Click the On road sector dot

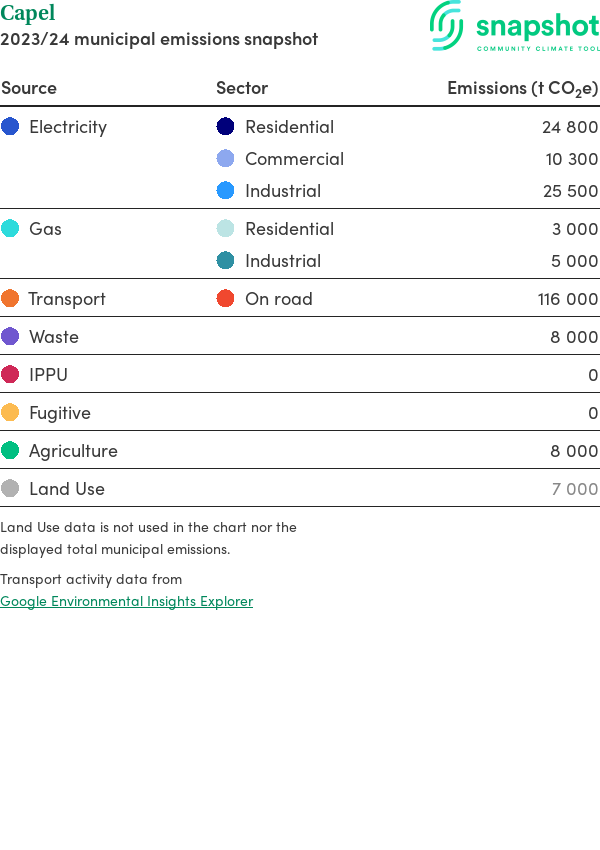(x=226, y=299)
